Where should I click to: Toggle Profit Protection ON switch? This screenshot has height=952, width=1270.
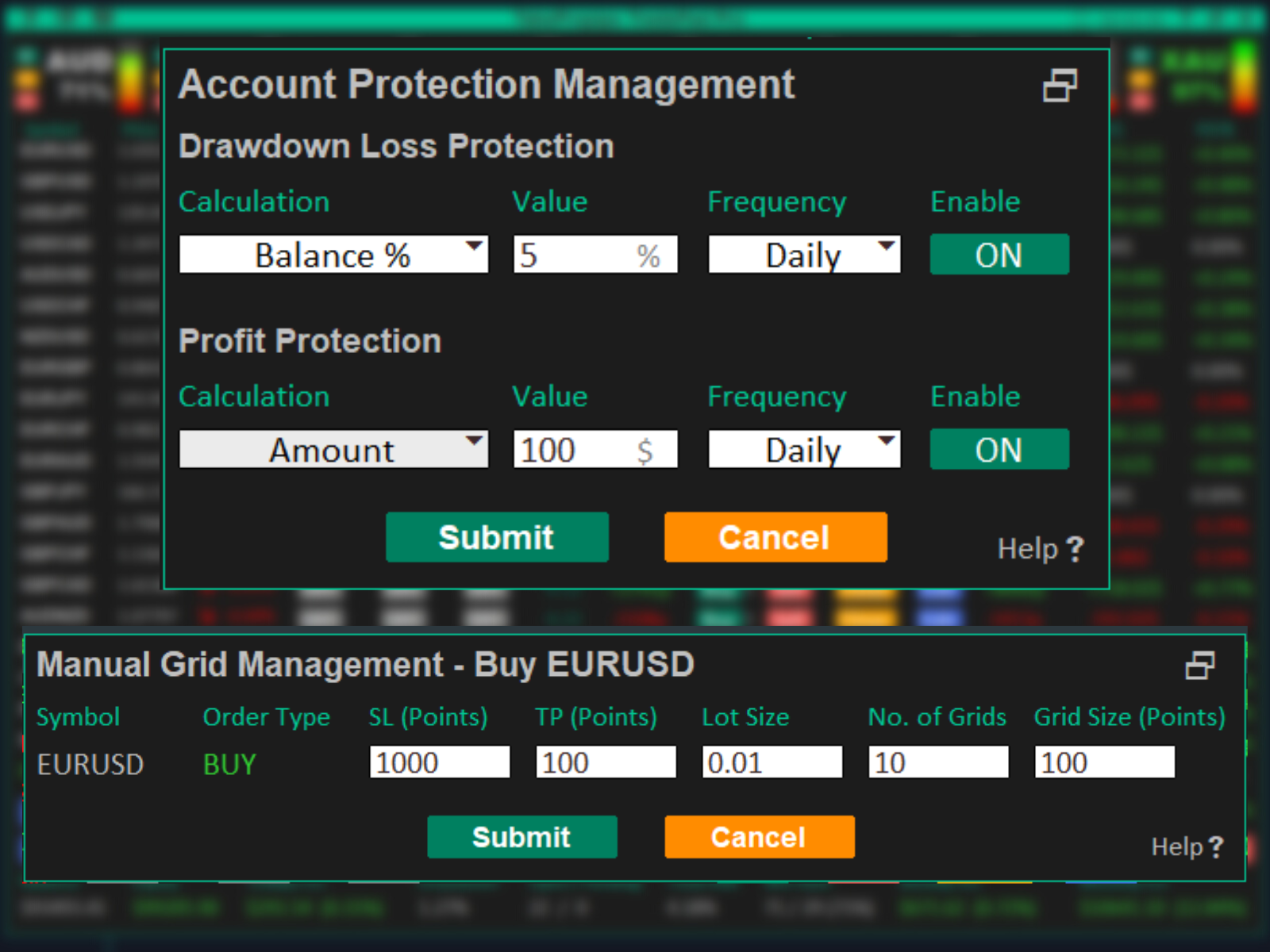point(999,450)
